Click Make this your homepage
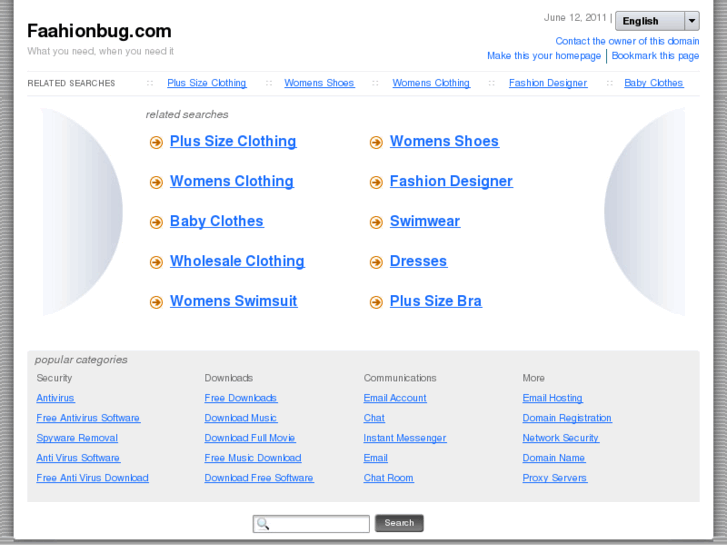 coord(544,56)
